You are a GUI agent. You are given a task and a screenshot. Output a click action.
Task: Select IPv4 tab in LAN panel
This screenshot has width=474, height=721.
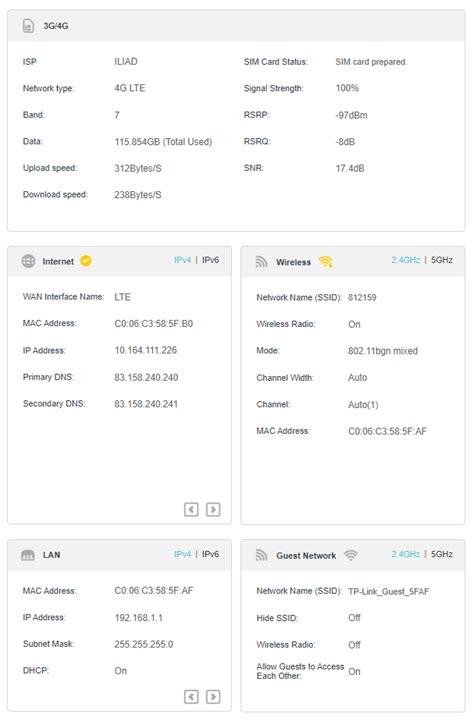tap(183, 554)
